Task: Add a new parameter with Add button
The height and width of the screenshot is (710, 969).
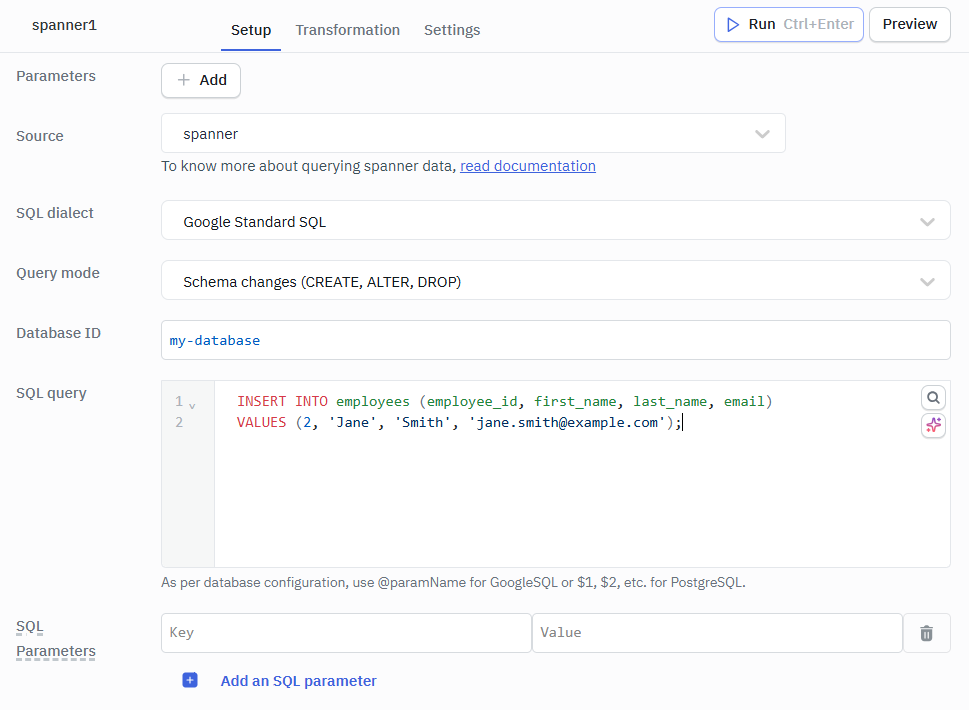Action: pos(201,80)
